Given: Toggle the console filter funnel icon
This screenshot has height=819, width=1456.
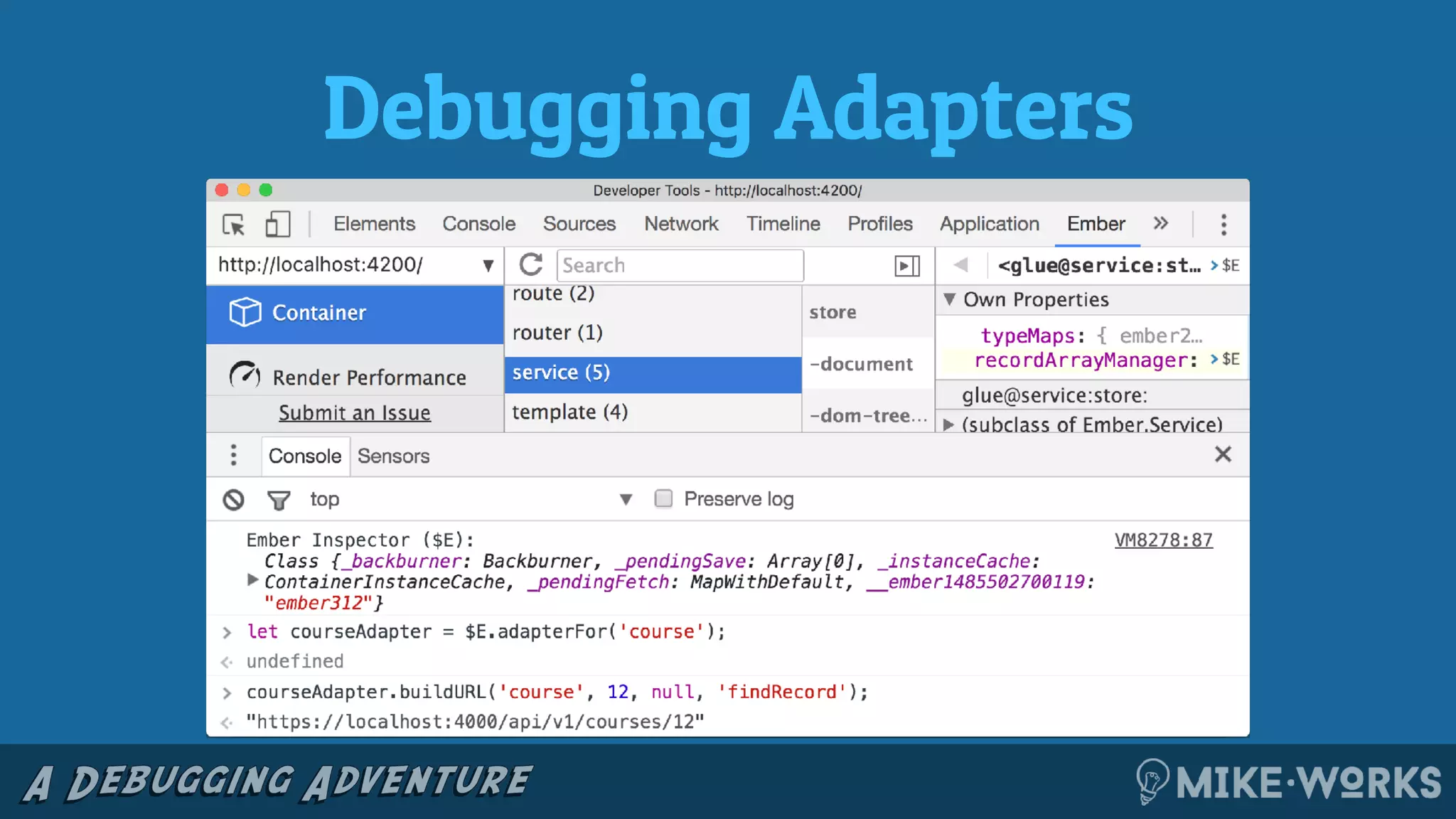Looking at the screenshot, I should pyautogui.click(x=279, y=500).
